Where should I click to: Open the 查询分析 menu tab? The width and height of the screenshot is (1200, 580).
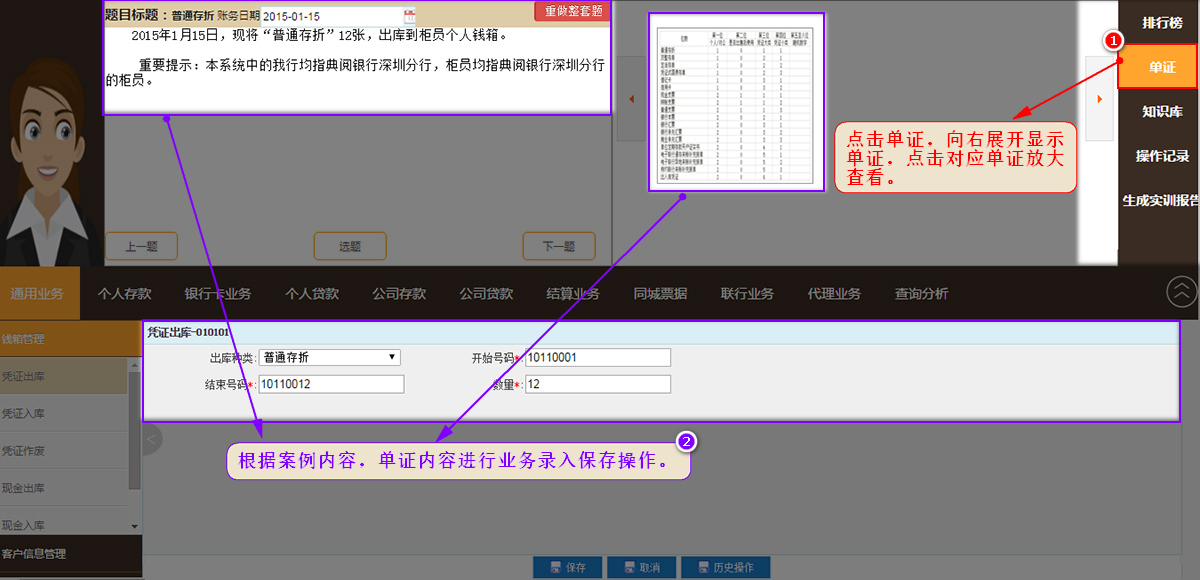(921, 294)
